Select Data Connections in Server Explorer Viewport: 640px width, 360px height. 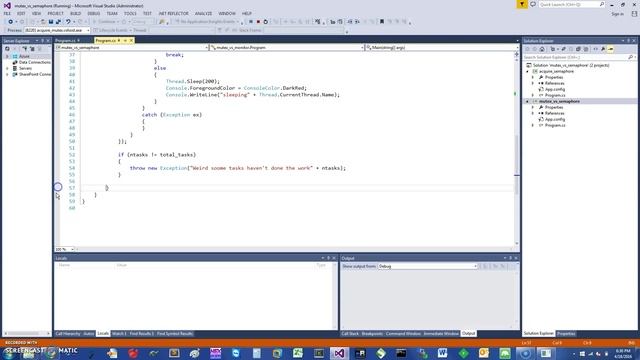[x=35, y=62]
